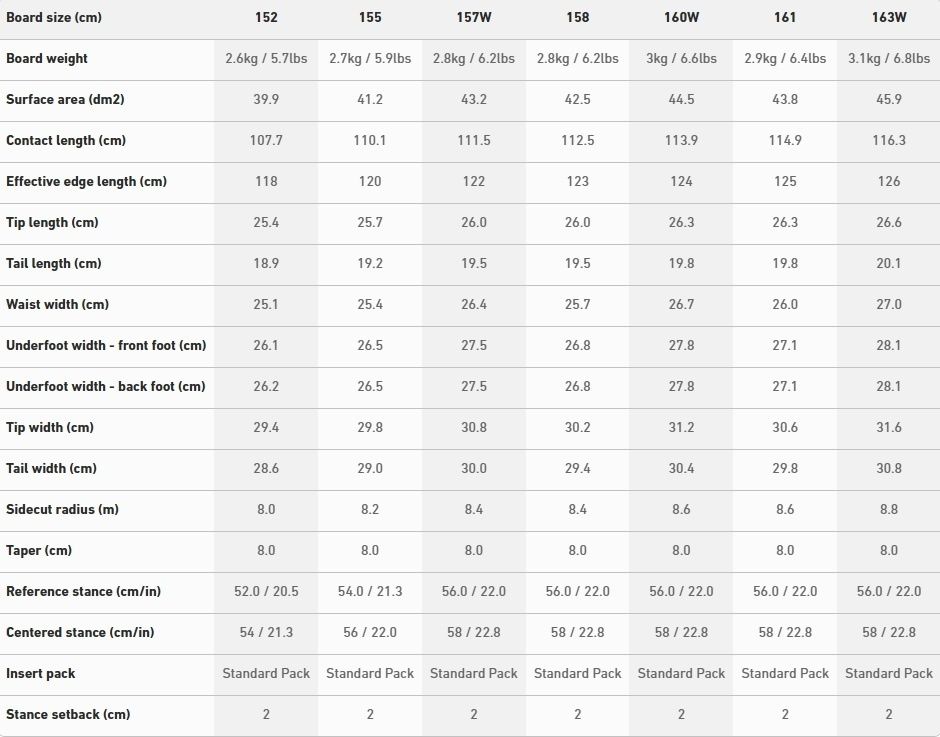Click the Effective edge length row label
Viewport: 940px width, 737px height.
tap(86, 181)
